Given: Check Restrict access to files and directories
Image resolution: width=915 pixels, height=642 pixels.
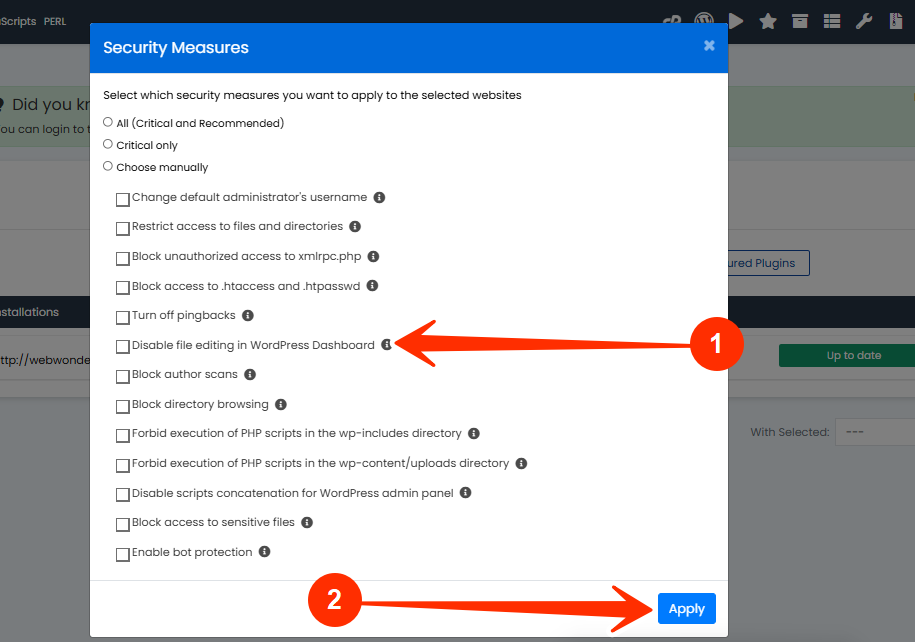Looking at the screenshot, I should (123, 228).
